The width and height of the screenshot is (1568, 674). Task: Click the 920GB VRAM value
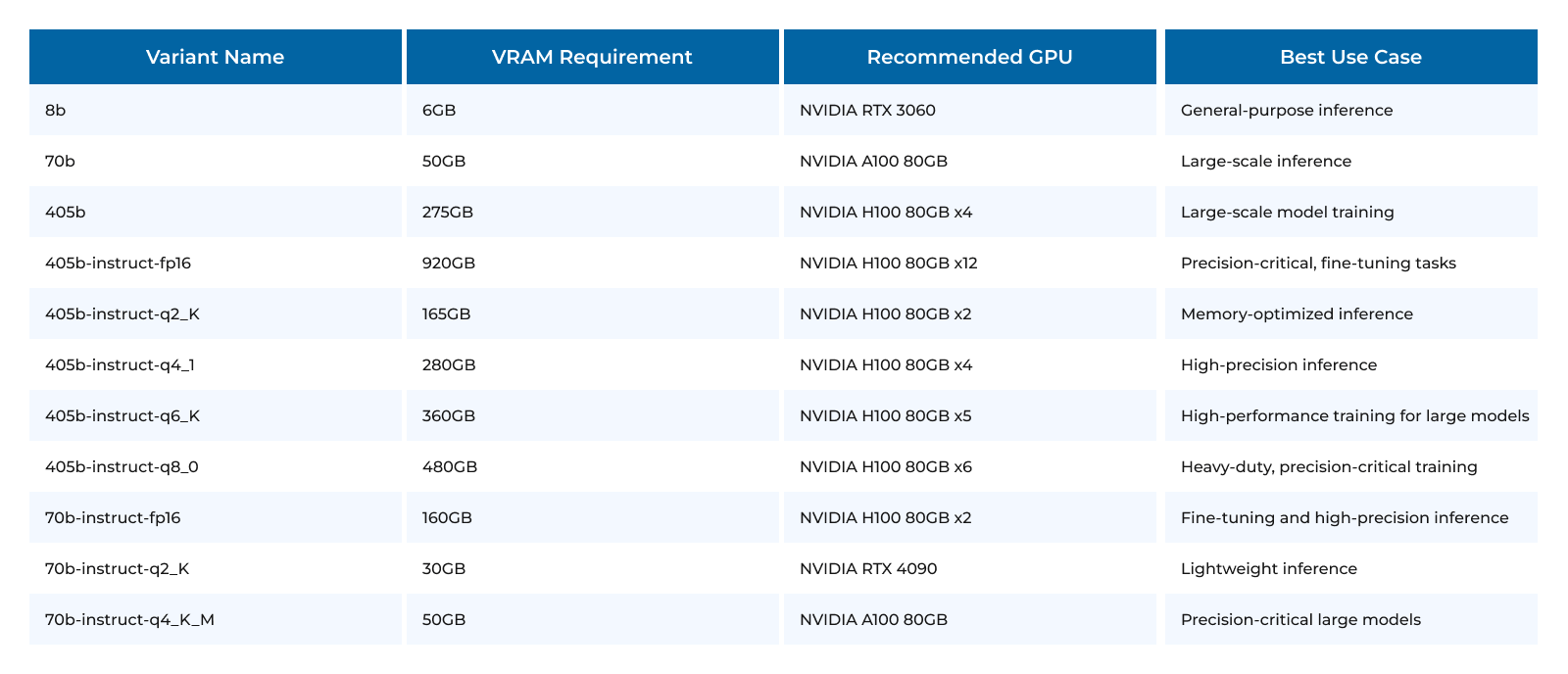(449, 264)
